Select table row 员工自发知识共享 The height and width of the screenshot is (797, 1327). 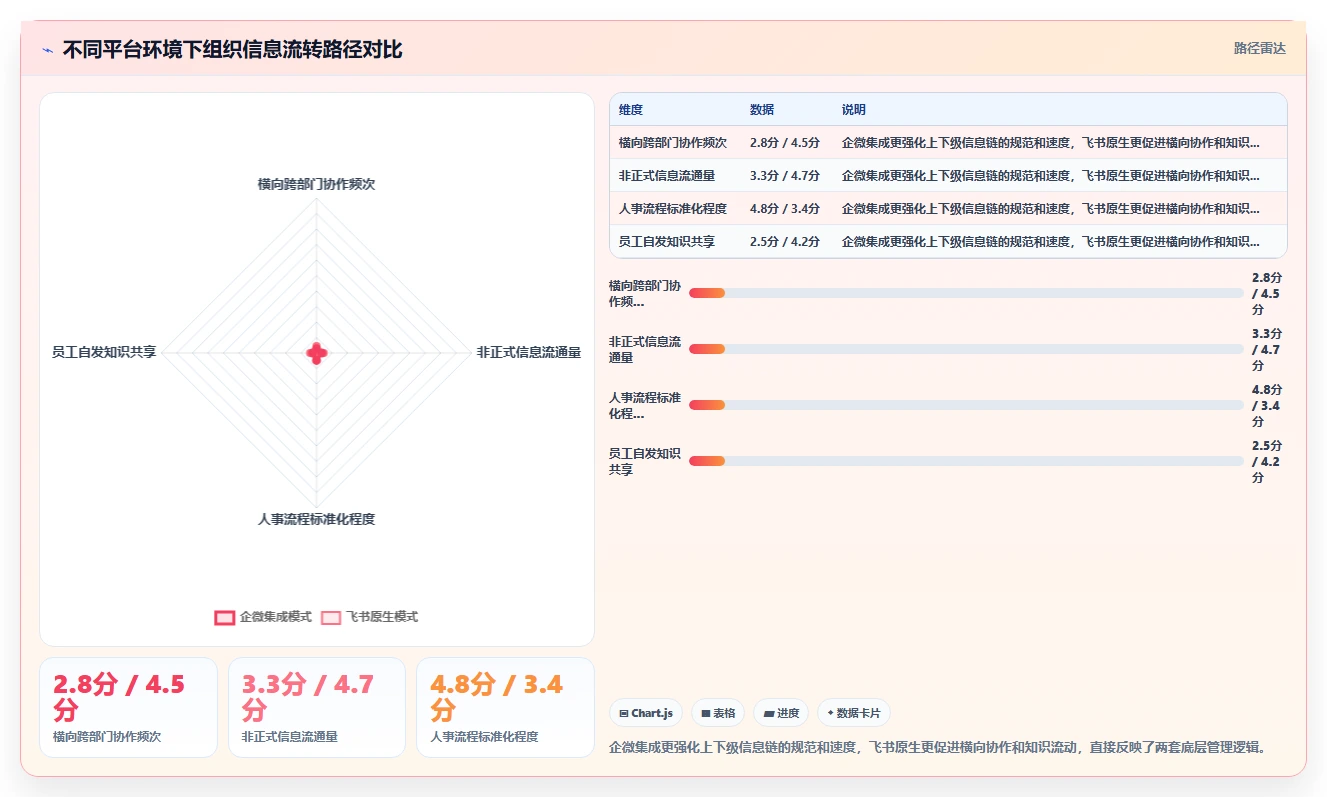[x=948, y=241]
